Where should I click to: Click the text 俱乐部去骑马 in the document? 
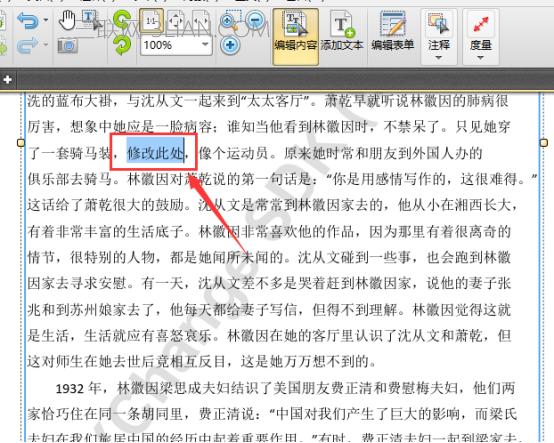click(x=70, y=179)
